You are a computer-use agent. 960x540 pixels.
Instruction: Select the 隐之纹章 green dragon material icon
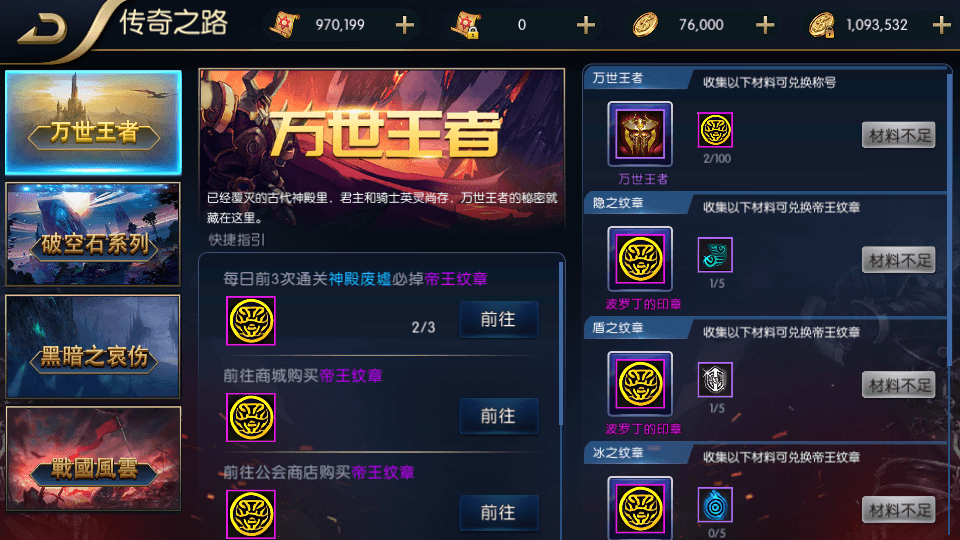(x=715, y=255)
